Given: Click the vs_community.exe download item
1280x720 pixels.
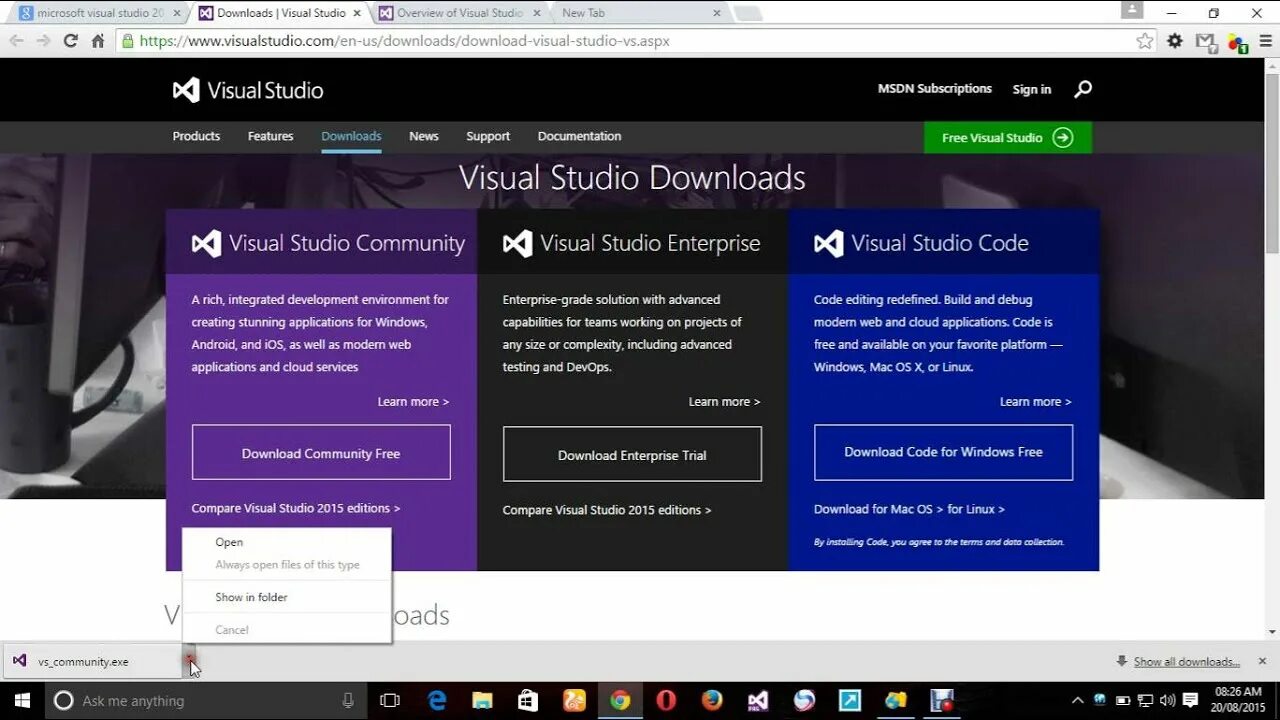Looking at the screenshot, I should [x=91, y=661].
